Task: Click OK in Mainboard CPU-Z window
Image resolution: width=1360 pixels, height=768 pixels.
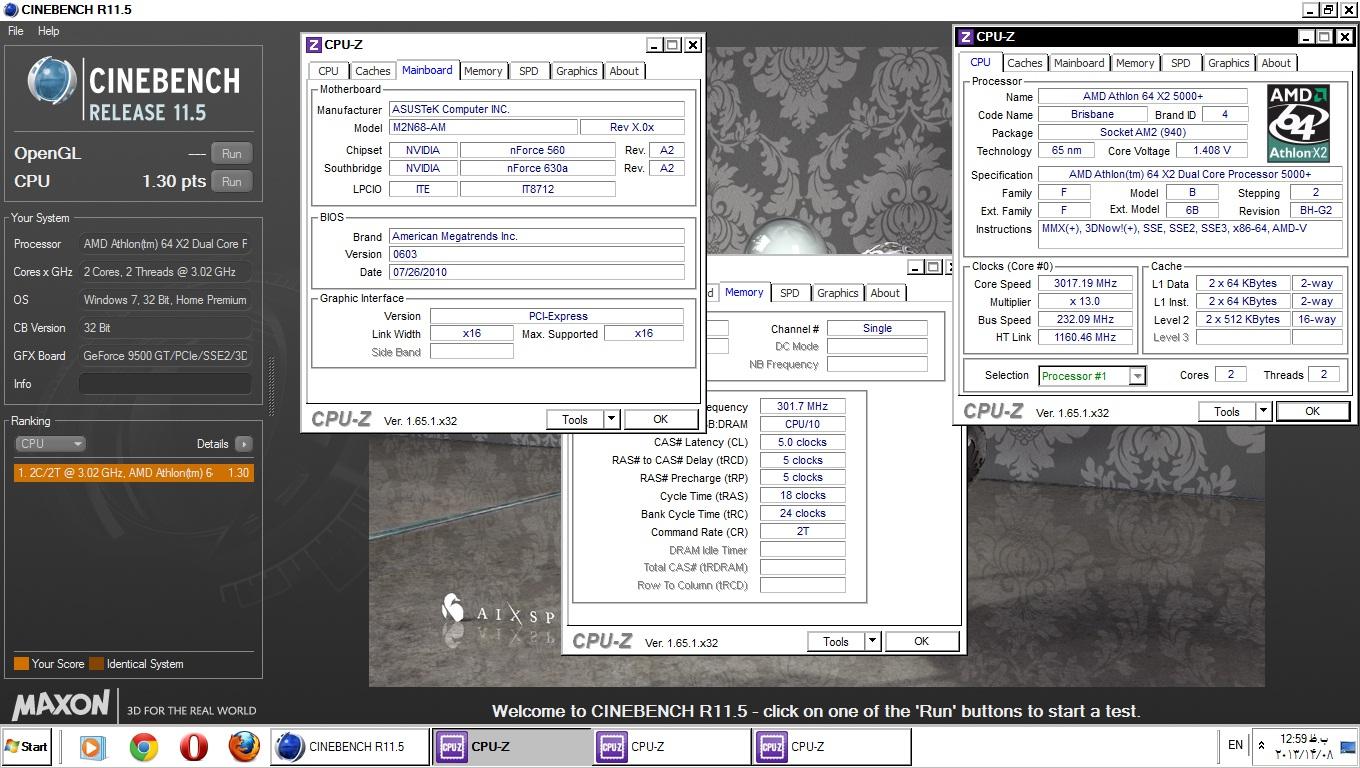Action: point(660,420)
